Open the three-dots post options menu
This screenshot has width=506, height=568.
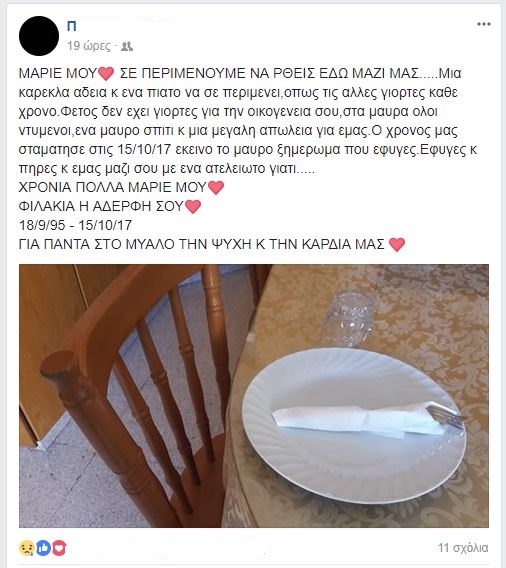click(484, 24)
